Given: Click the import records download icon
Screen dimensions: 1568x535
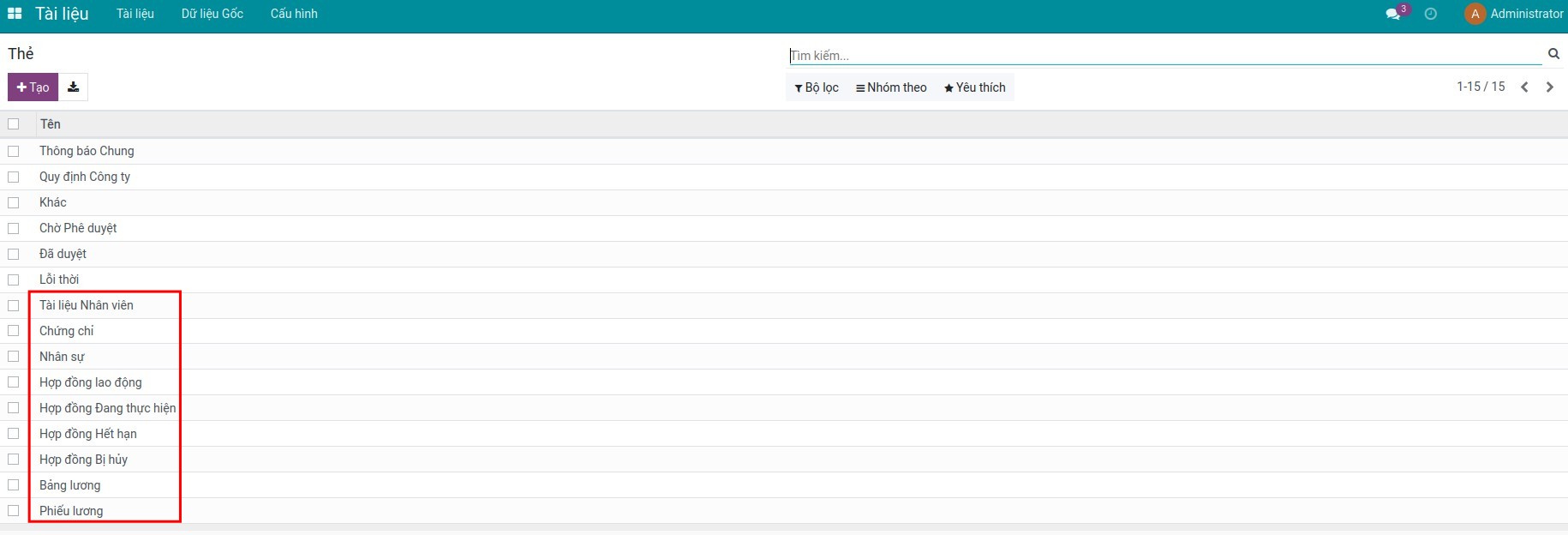Looking at the screenshot, I should tap(74, 87).
